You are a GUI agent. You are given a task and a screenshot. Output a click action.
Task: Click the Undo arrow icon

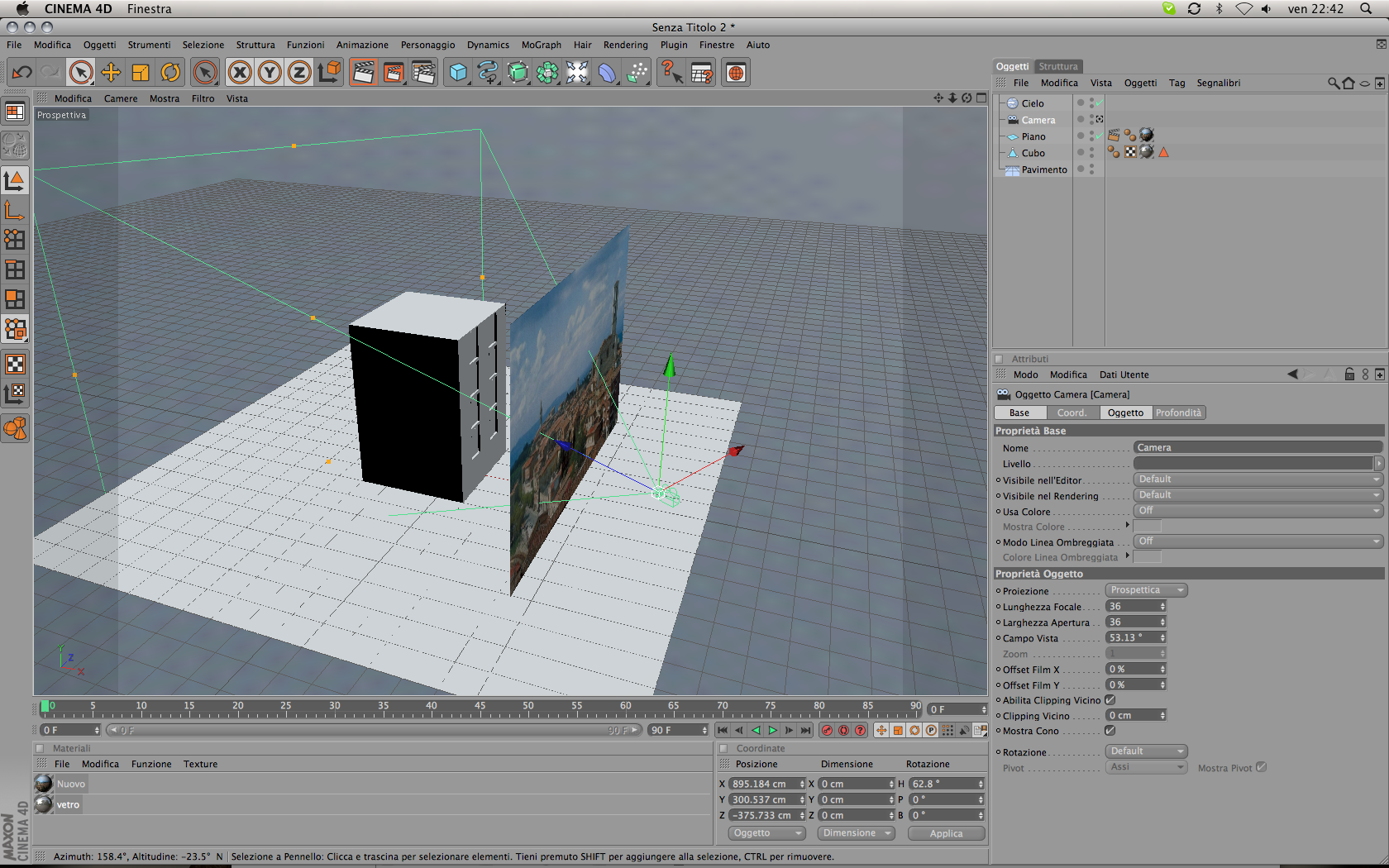click(21, 73)
